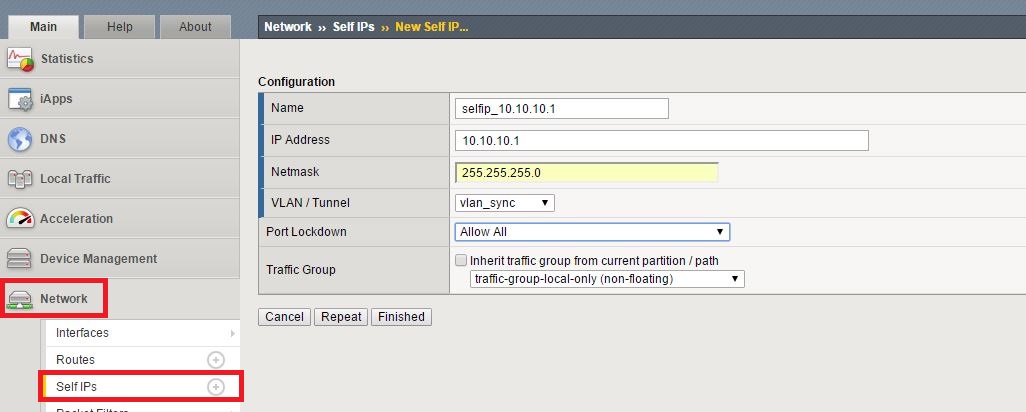Enable Inherit traffic group checkbox
1026x412 pixels.
[461, 261]
